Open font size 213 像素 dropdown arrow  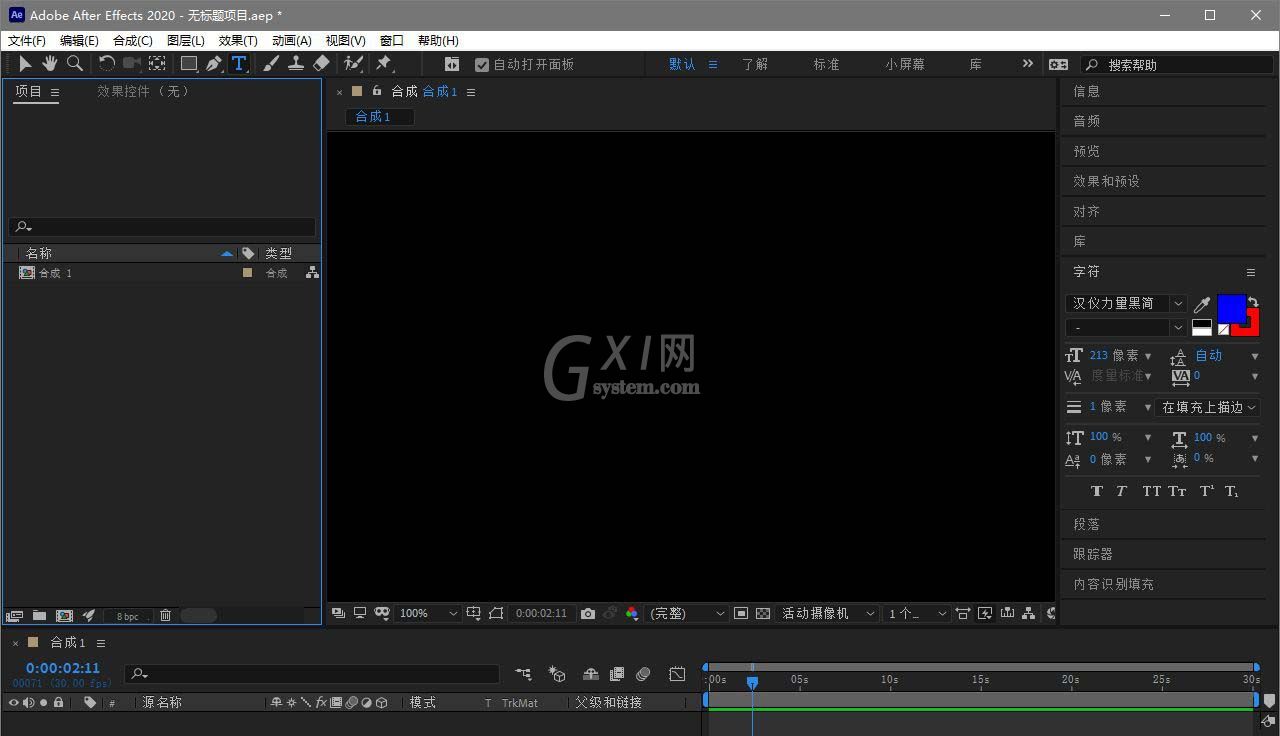pos(1148,356)
